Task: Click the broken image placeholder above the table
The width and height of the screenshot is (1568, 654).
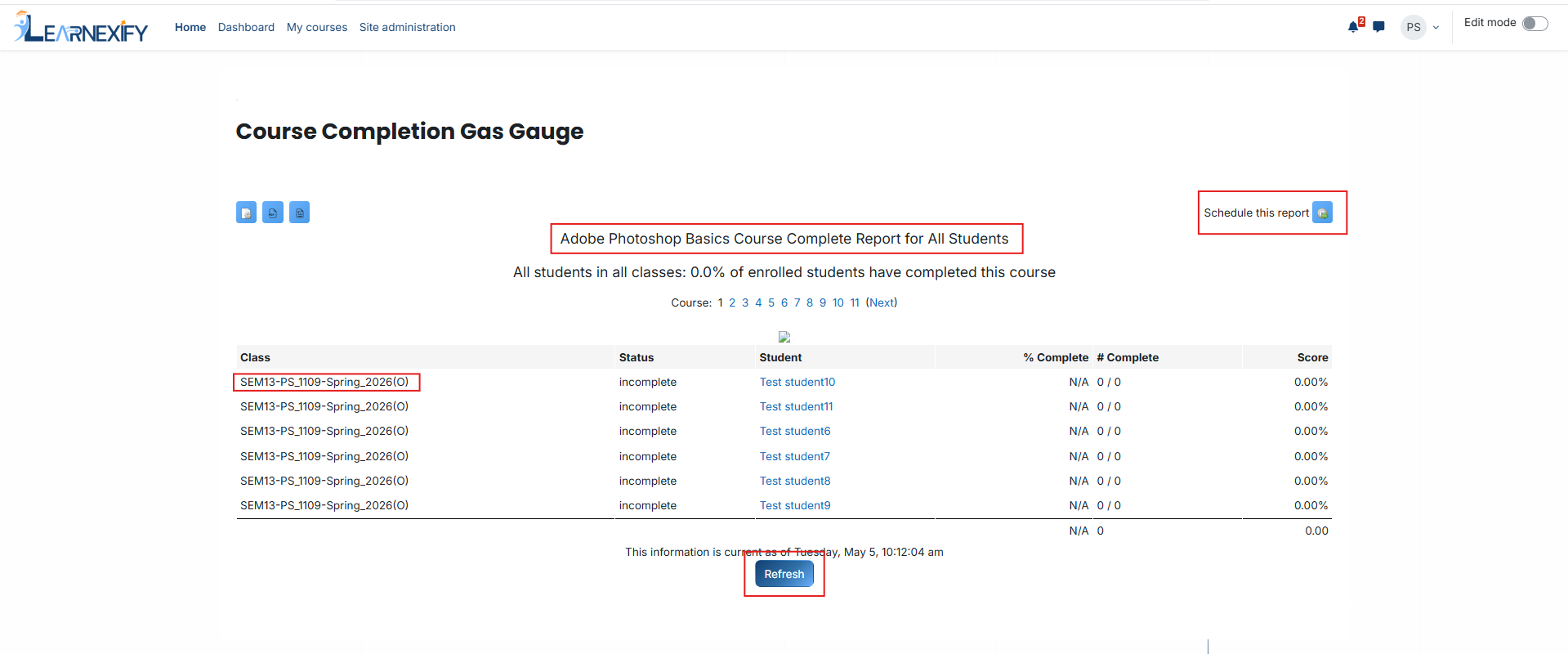Action: tap(784, 337)
